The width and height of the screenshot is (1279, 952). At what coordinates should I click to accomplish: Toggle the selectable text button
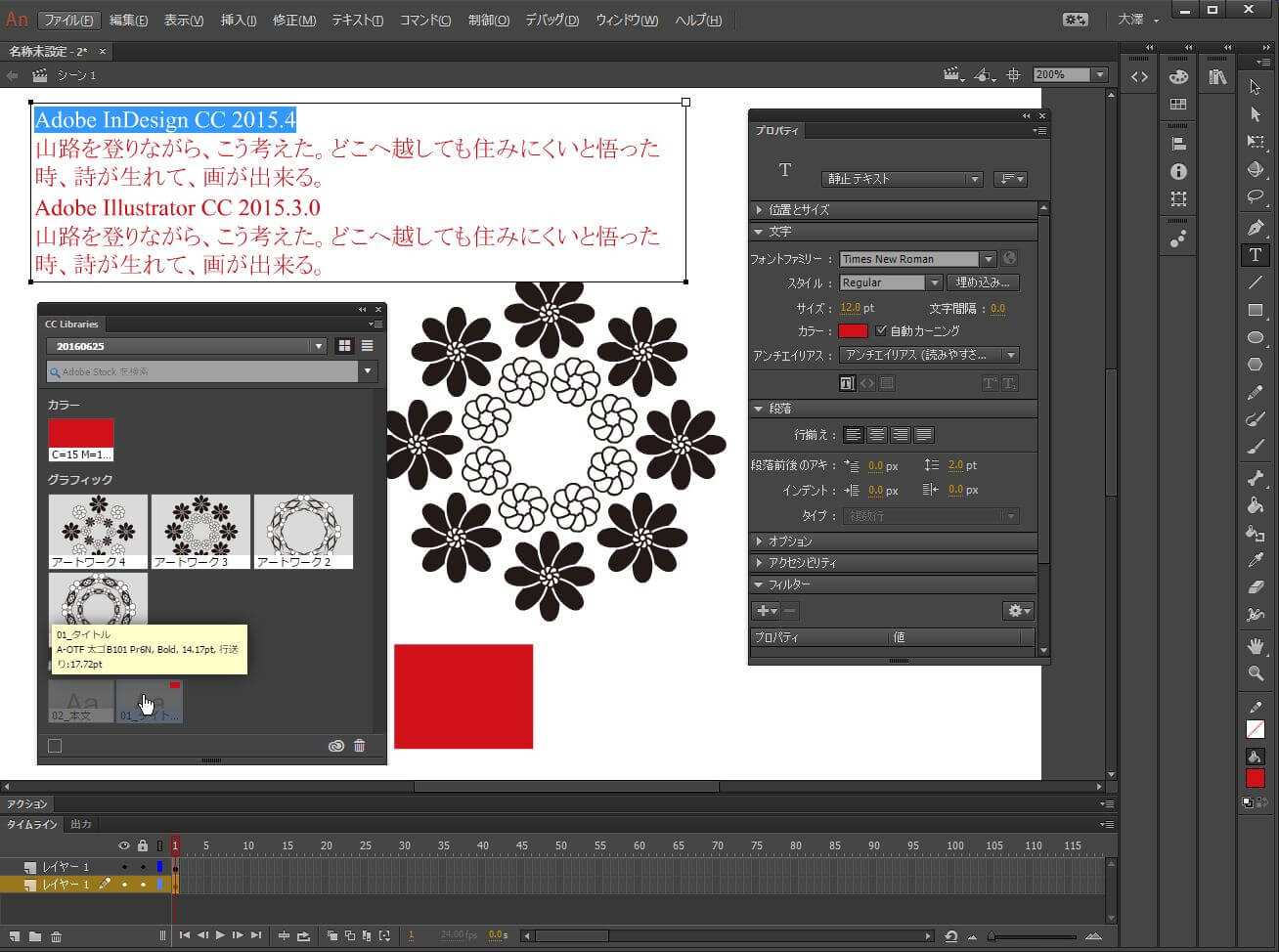pyautogui.click(x=847, y=383)
